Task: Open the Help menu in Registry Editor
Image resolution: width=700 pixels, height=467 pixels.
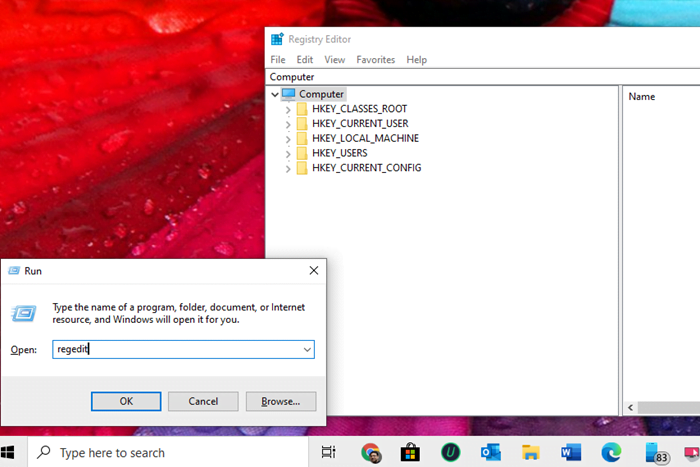Action: (x=417, y=59)
